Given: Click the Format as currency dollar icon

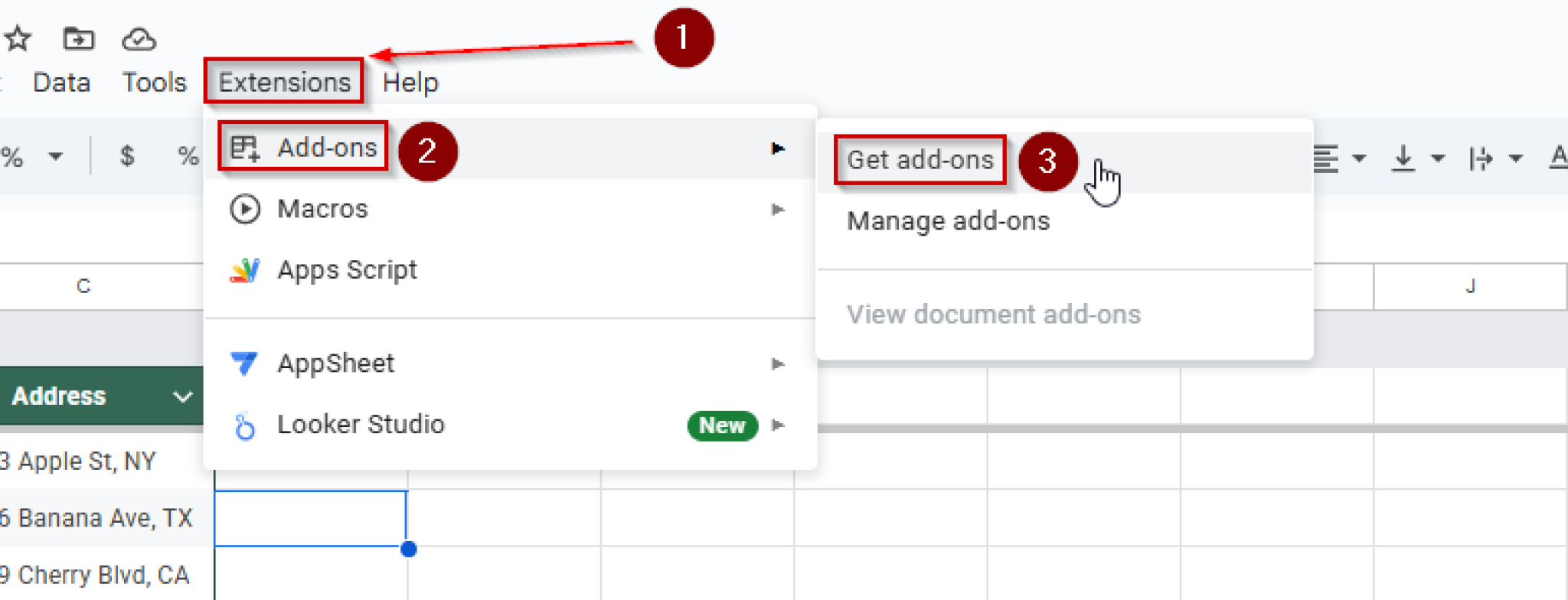Looking at the screenshot, I should tap(127, 157).
